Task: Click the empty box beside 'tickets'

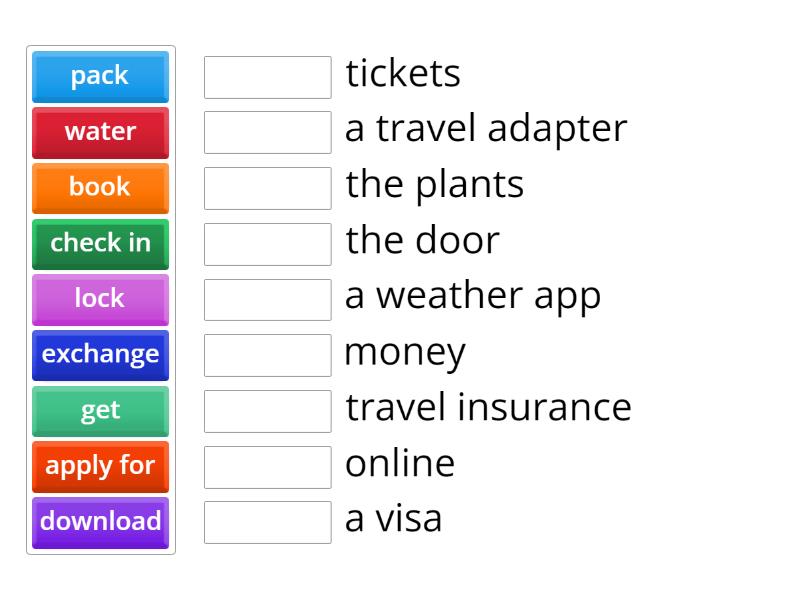Action: pyautogui.click(x=267, y=77)
